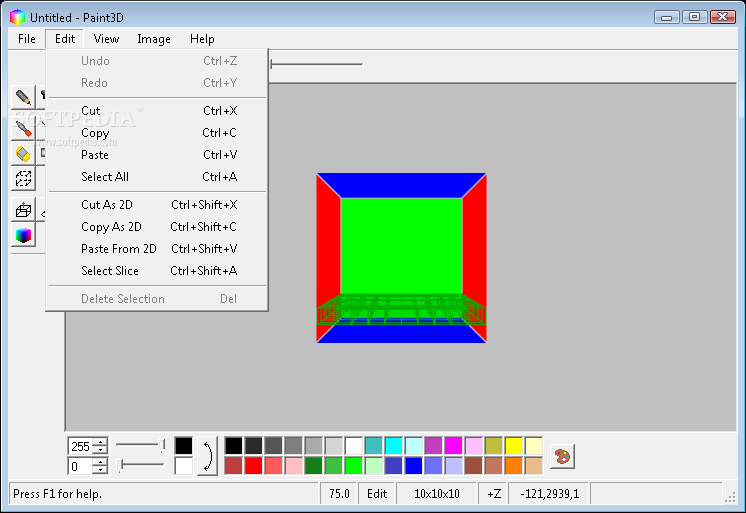Image resolution: width=746 pixels, height=513 pixels.
Task: Swap foreground and background colors arrow
Action: tap(207, 456)
